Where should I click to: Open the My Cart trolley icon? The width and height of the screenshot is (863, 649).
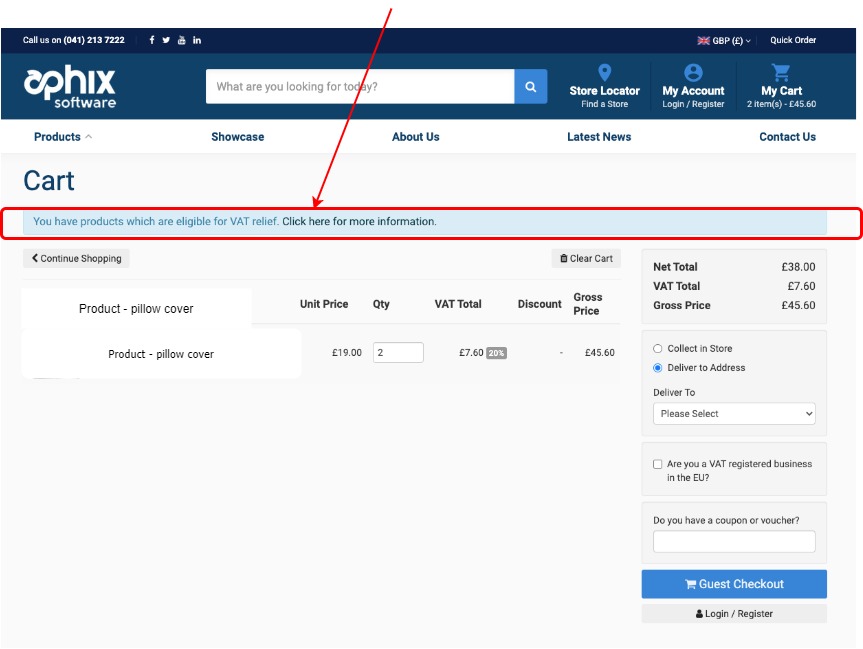point(781,73)
